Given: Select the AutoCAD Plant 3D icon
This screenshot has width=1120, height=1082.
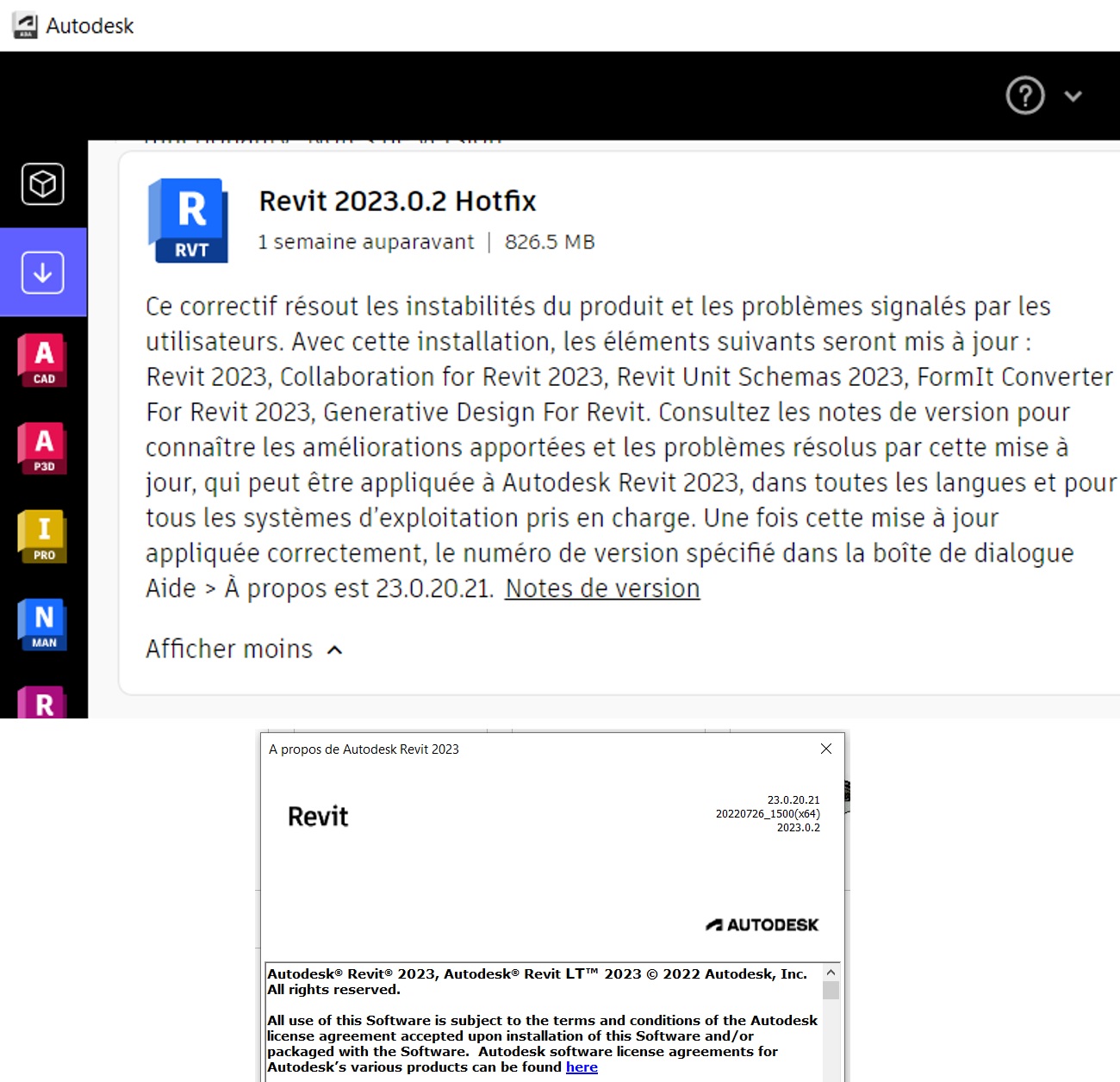Looking at the screenshot, I should click(42, 448).
